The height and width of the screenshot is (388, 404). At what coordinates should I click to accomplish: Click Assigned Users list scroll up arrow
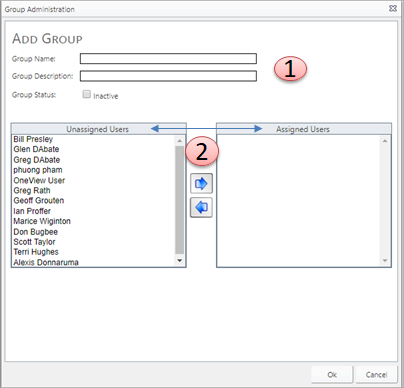click(385, 141)
